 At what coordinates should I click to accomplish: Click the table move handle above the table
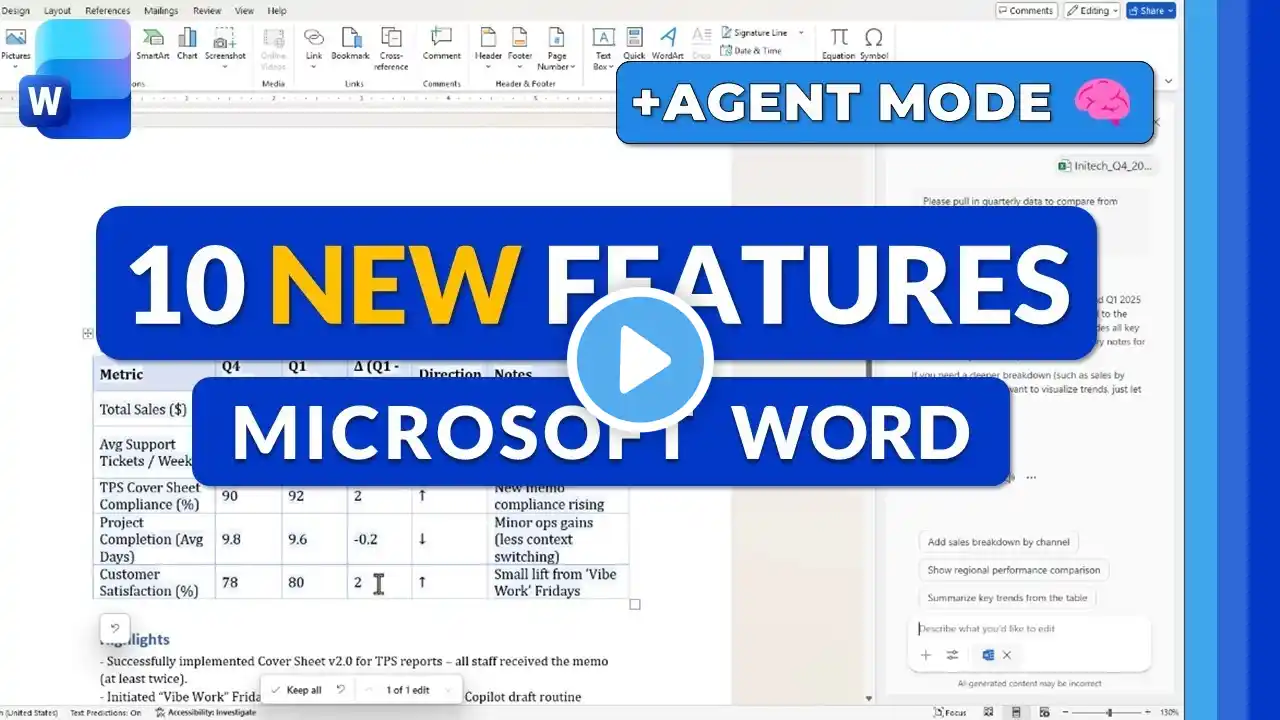88,333
